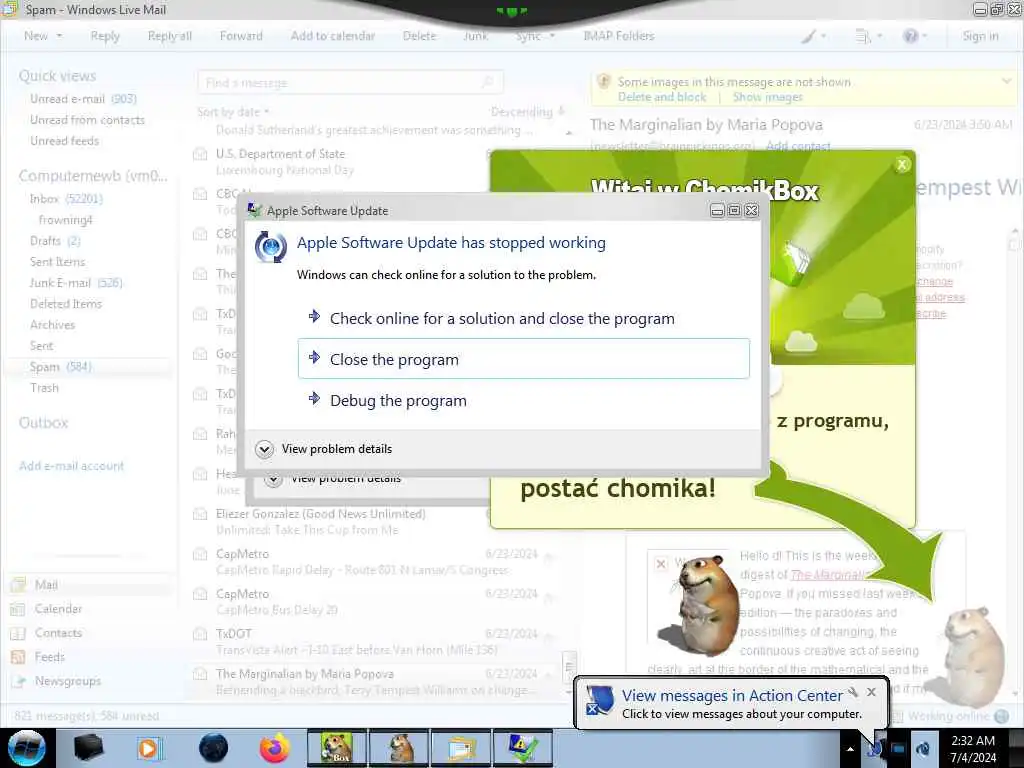Click Delete in the mail toolbar
This screenshot has height=768, width=1024.
[x=419, y=36]
